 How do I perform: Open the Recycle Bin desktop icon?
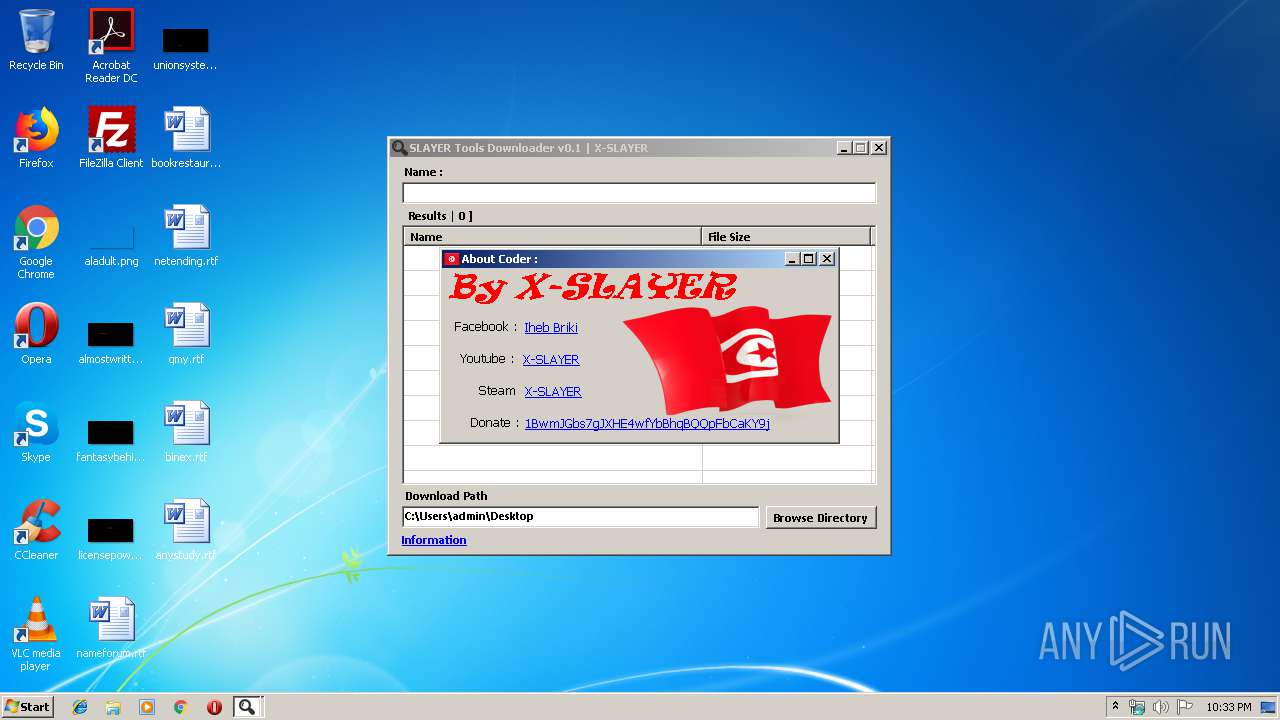pyautogui.click(x=36, y=40)
